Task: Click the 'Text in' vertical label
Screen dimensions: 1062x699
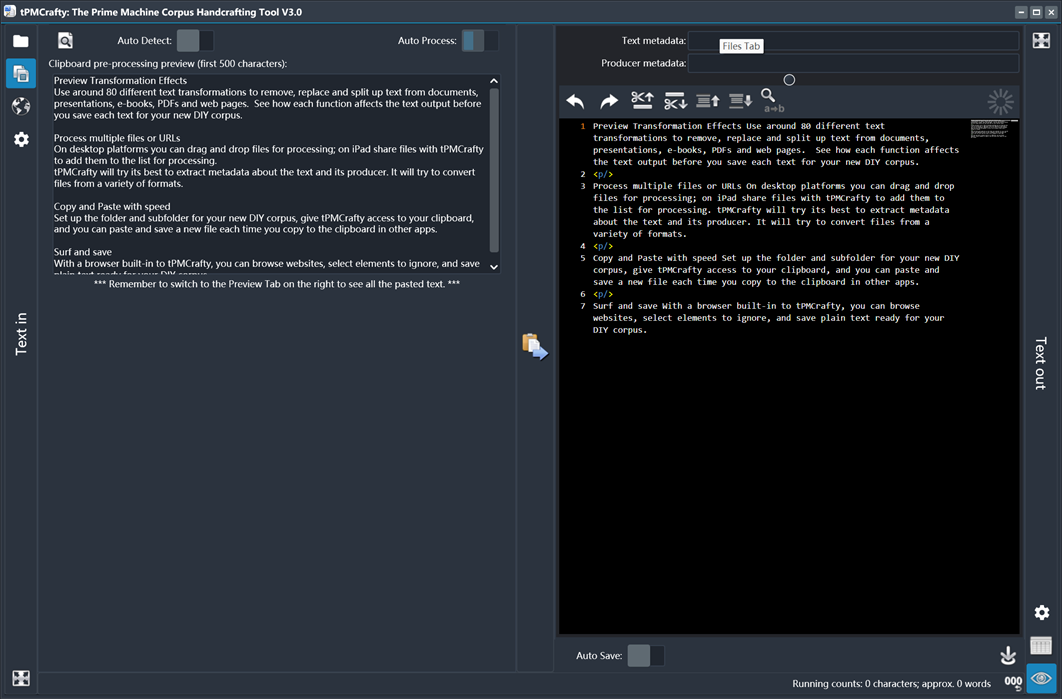Action: pyautogui.click(x=21, y=333)
